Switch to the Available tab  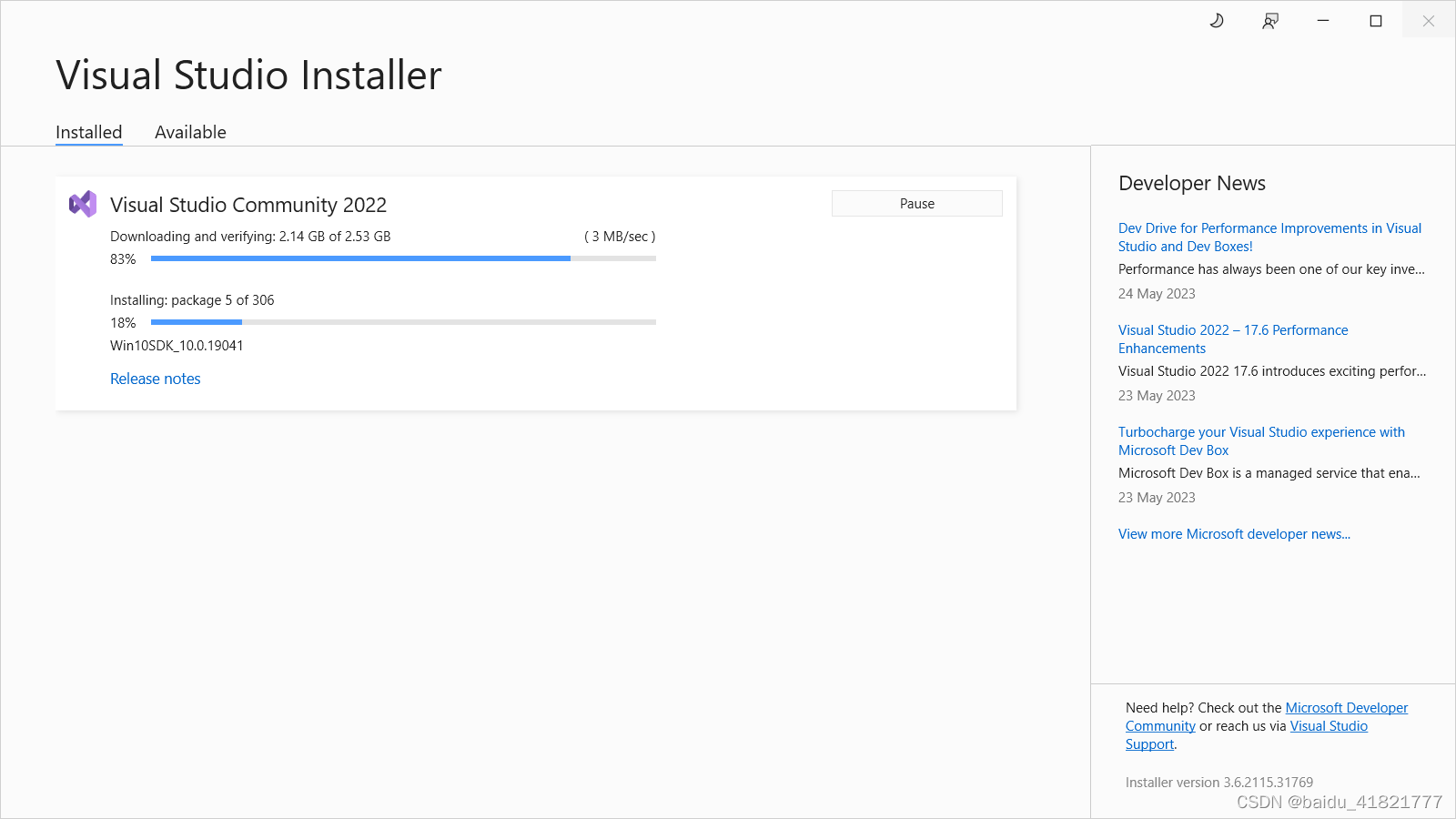click(190, 132)
